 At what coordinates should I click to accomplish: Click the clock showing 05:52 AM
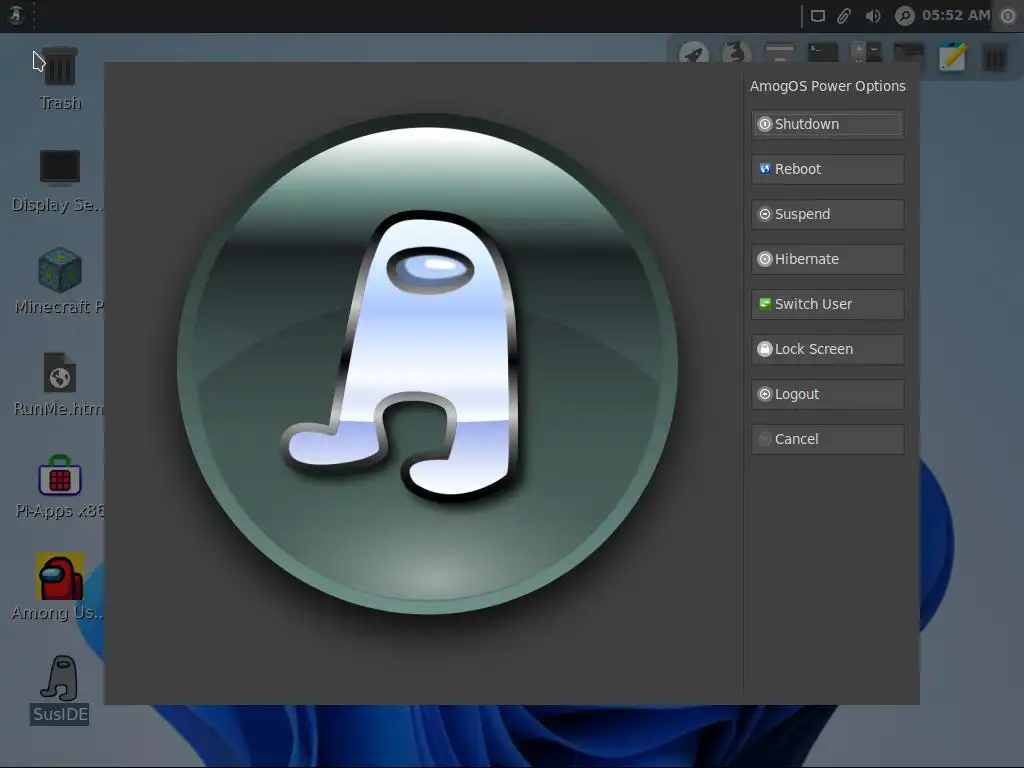(x=956, y=15)
